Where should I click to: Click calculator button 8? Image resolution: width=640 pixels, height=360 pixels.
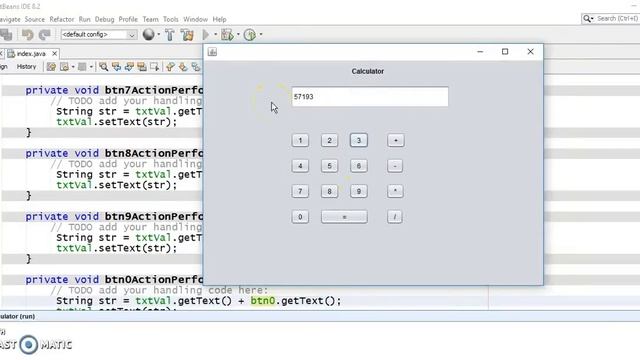coord(329,191)
